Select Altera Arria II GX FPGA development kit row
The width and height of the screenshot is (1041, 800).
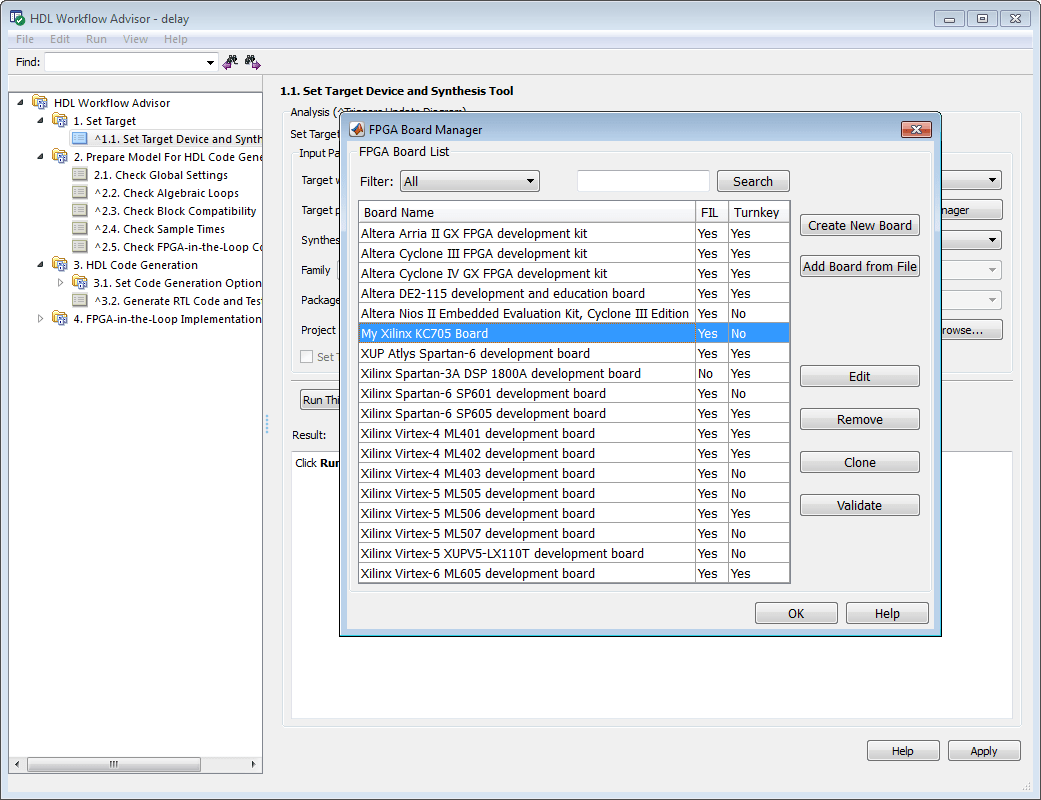[x=574, y=234]
